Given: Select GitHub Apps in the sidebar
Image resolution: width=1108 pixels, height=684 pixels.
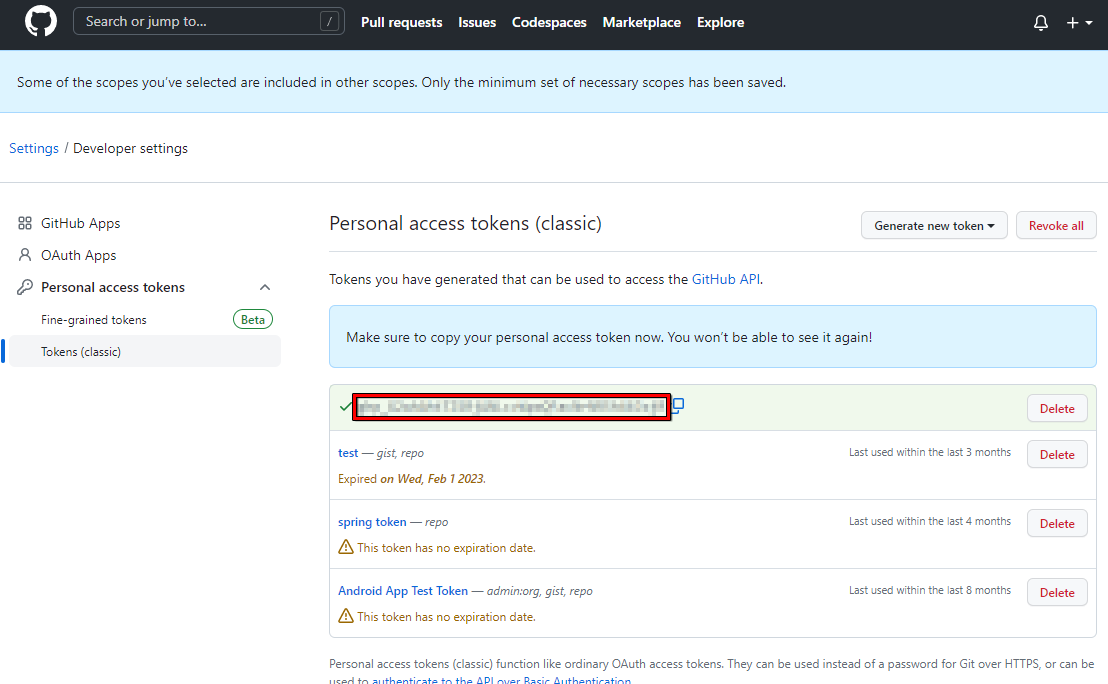Looking at the screenshot, I should click(x=81, y=223).
